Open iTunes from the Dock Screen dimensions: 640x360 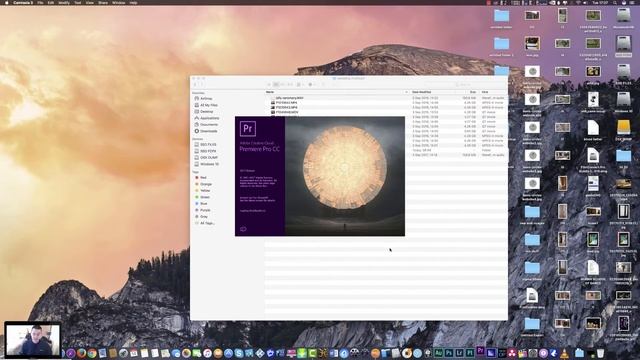click(207, 353)
